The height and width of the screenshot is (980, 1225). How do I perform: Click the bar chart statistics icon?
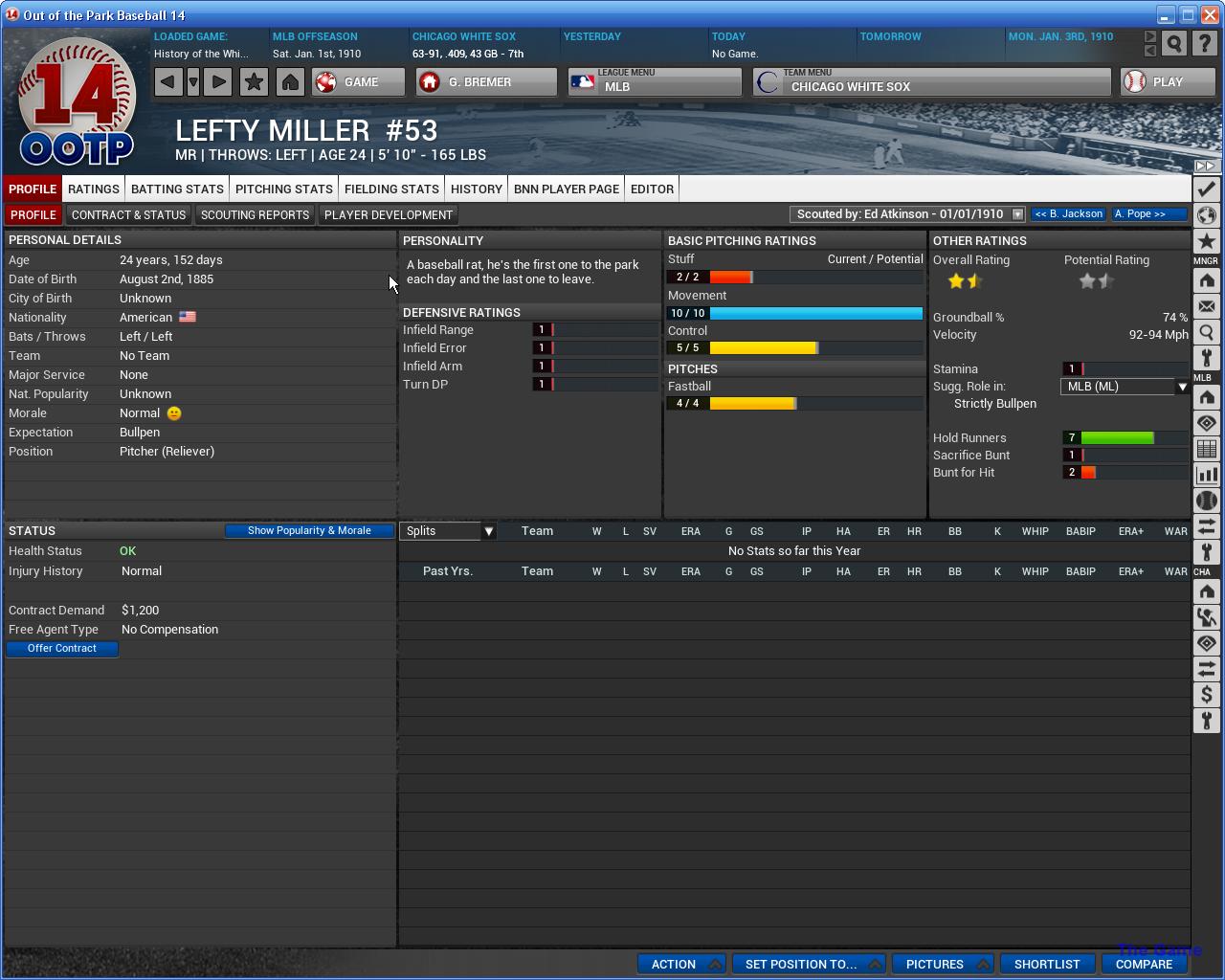(x=1206, y=475)
